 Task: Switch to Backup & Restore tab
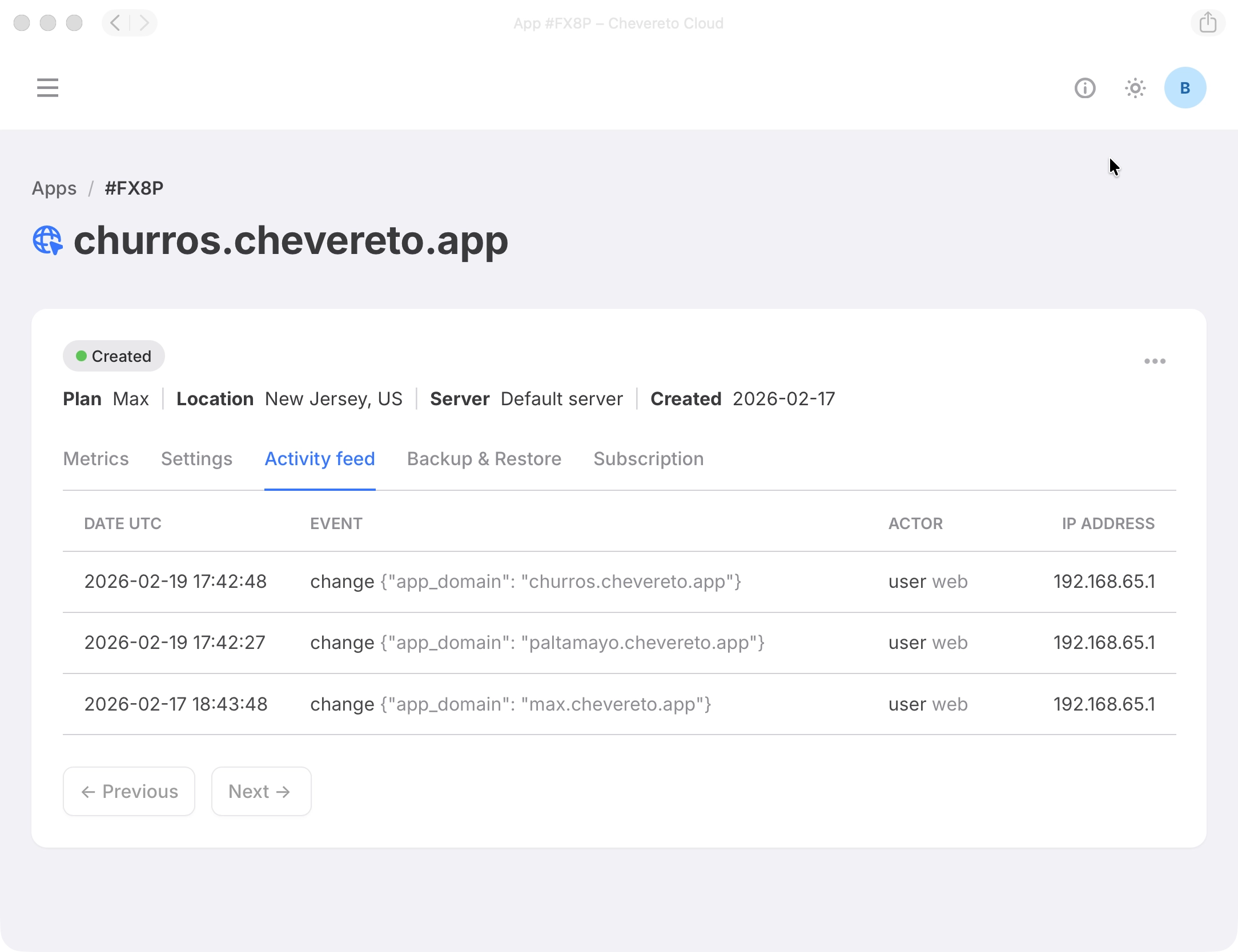tap(484, 459)
